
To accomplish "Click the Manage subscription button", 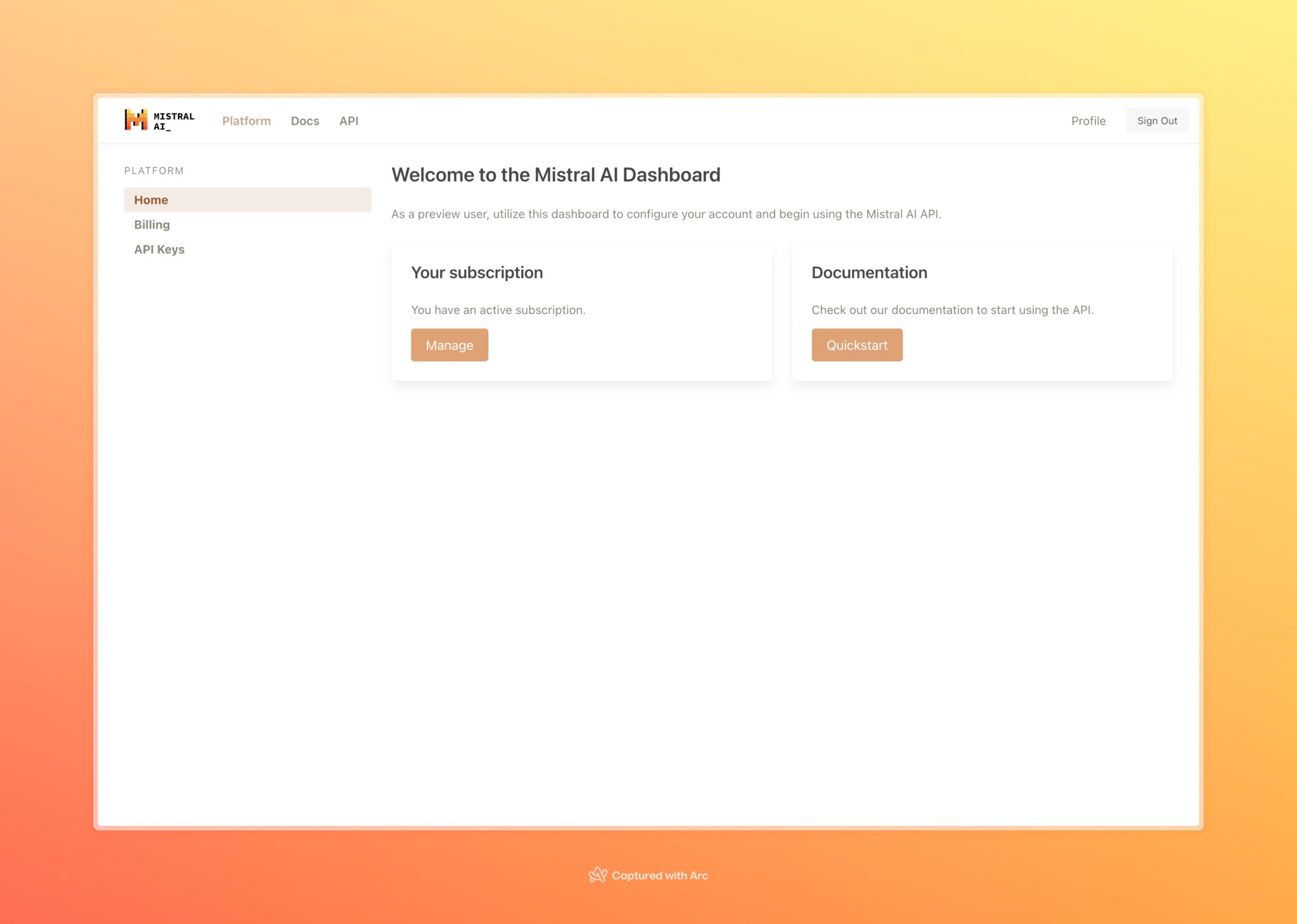I will (x=450, y=345).
